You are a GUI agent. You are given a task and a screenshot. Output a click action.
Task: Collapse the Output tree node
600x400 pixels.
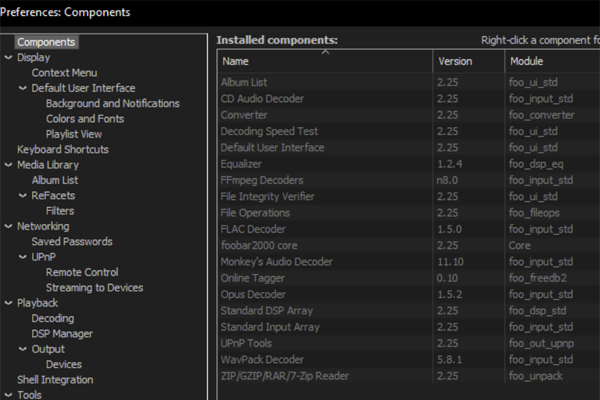pyautogui.click(x=23, y=349)
